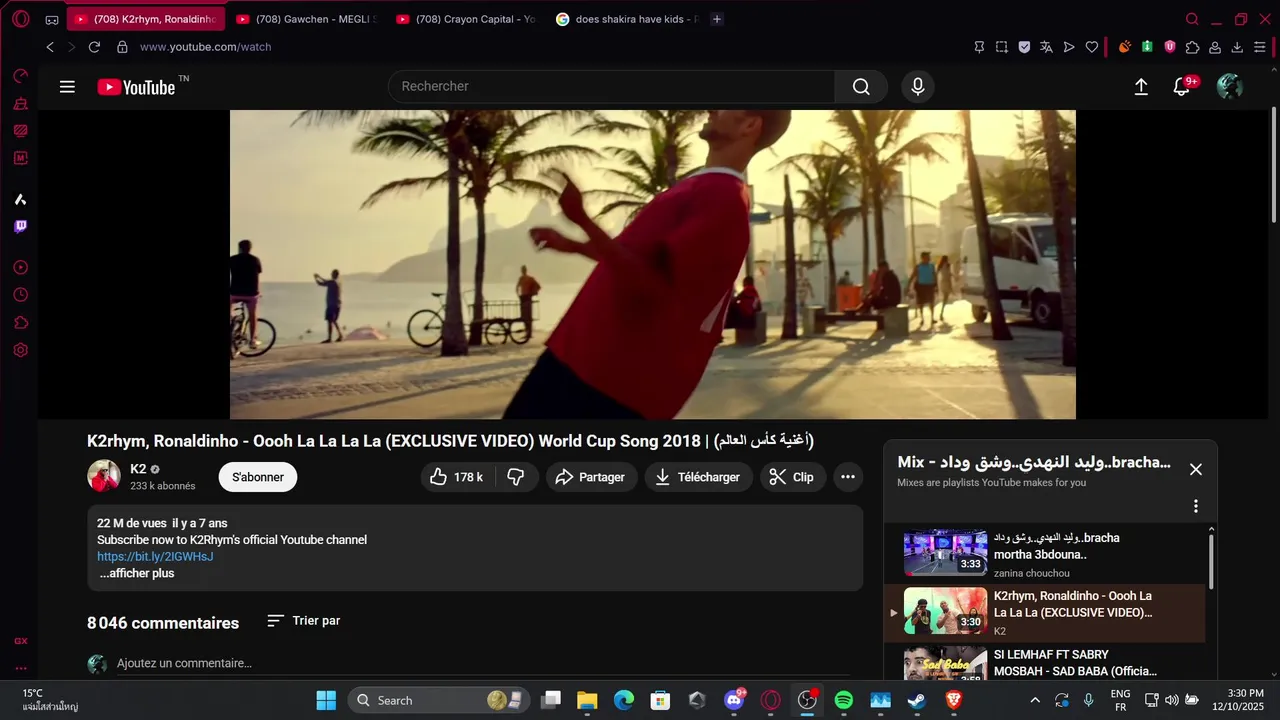This screenshot has width=1280, height=720.
Task: Open the ad blocker shield icon
Action: tap(1024, 47)
